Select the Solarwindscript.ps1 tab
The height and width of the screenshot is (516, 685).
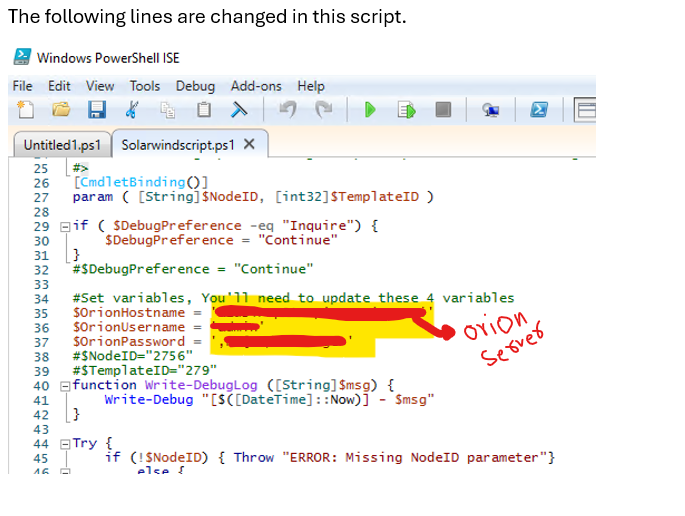[x=178, y=145]
